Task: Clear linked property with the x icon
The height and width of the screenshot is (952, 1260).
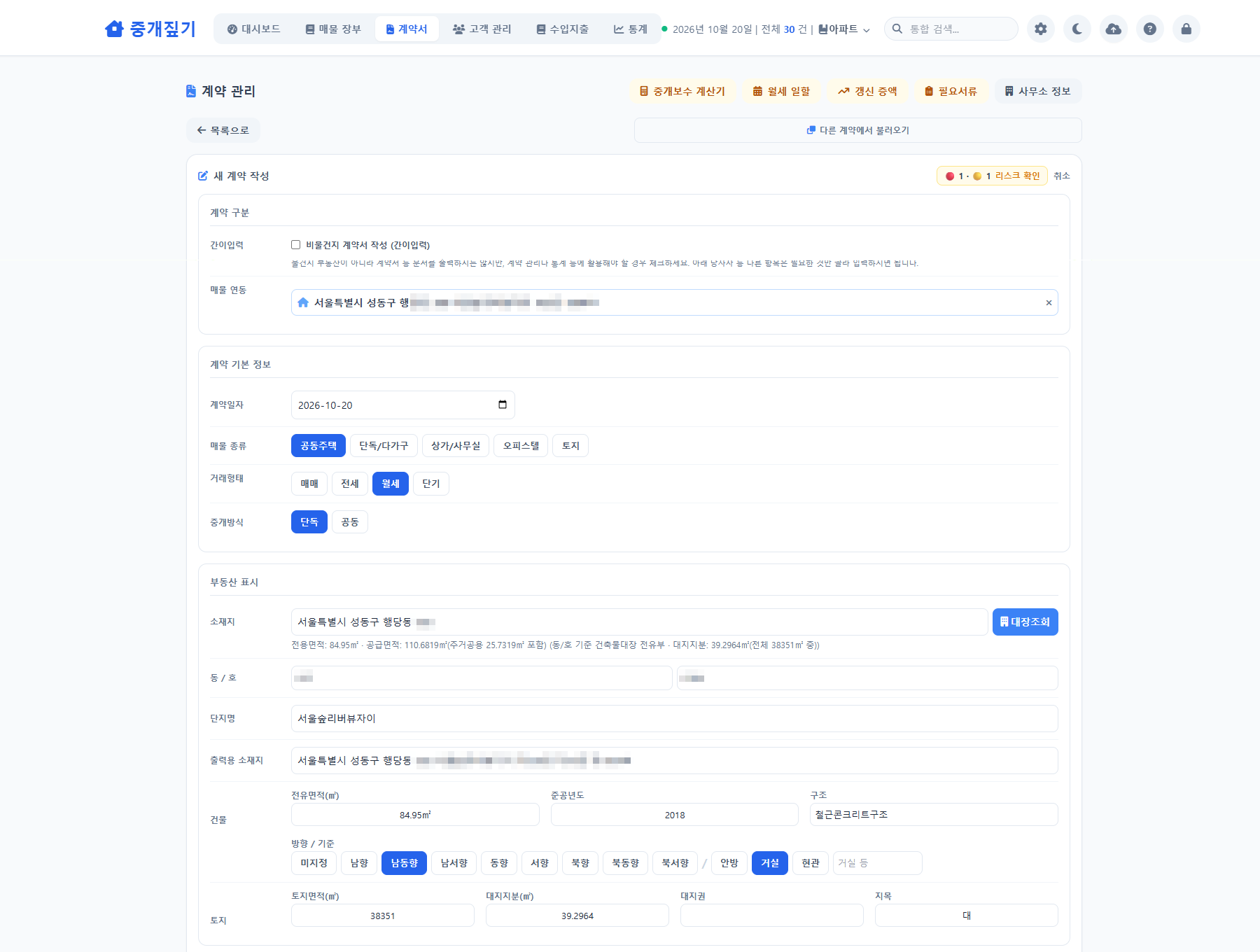Action: coord(1049,302)
